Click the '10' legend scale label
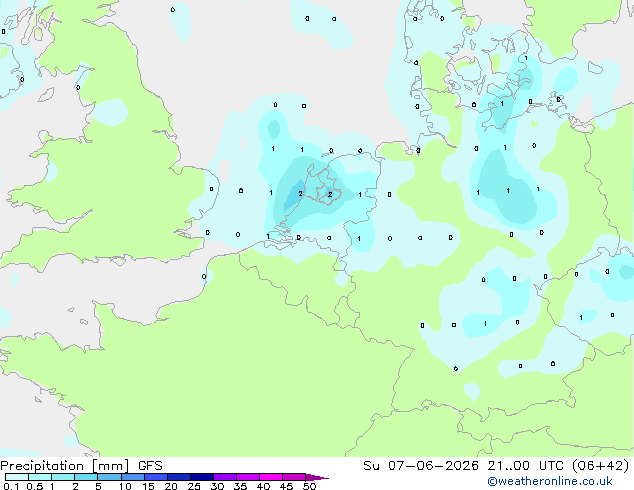 click(x=125, y=486)
